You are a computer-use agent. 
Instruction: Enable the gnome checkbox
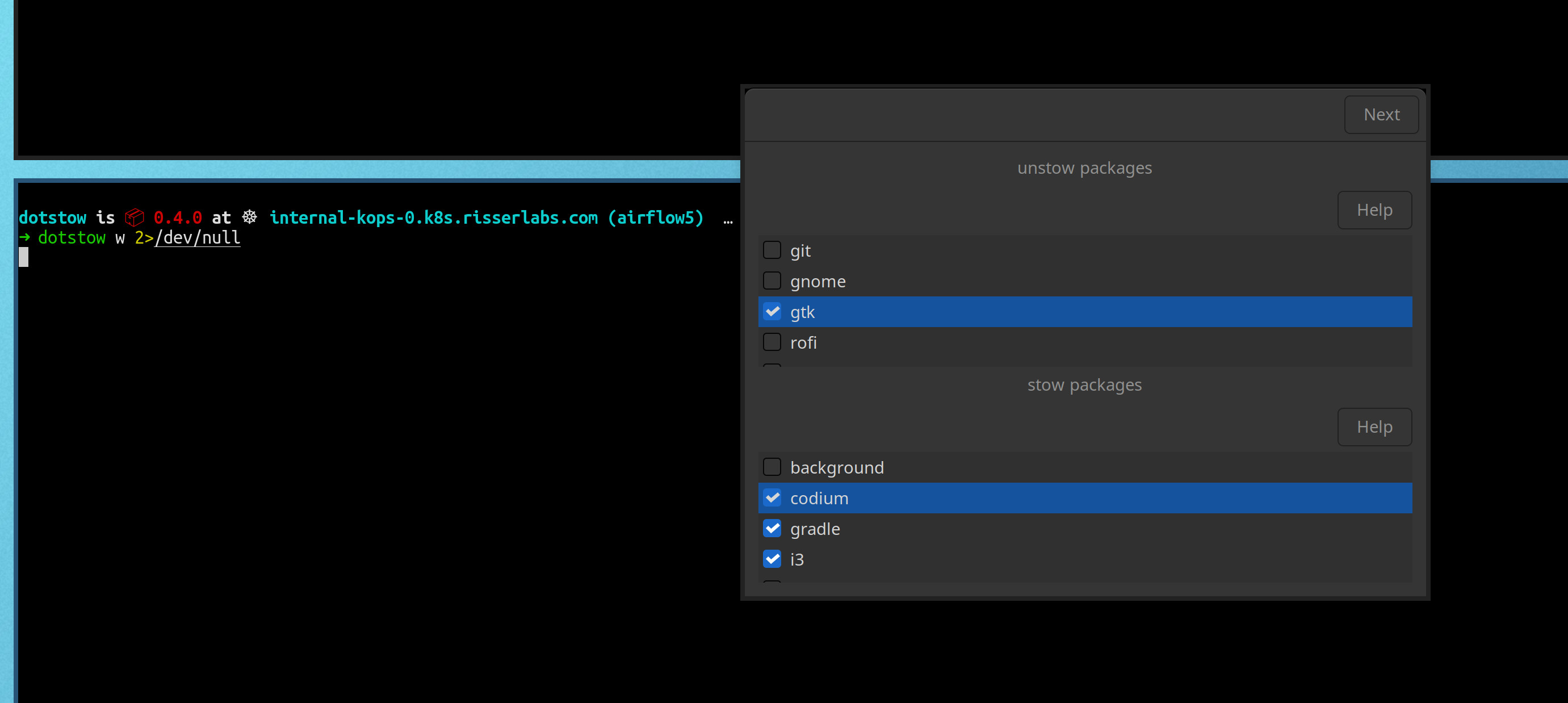pos(772,281)
